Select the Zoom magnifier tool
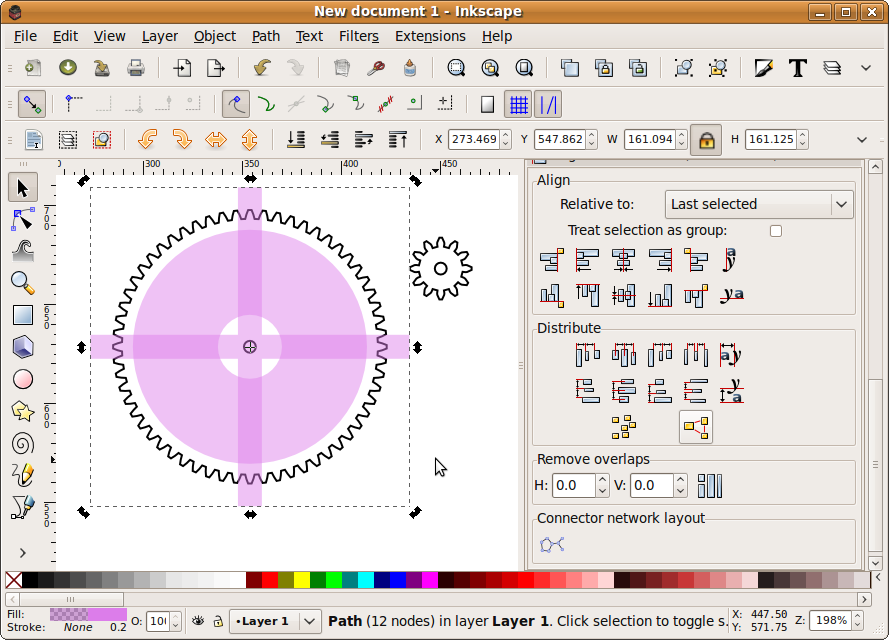This screenshot has height=640, width=889. [x=23, y=283]
